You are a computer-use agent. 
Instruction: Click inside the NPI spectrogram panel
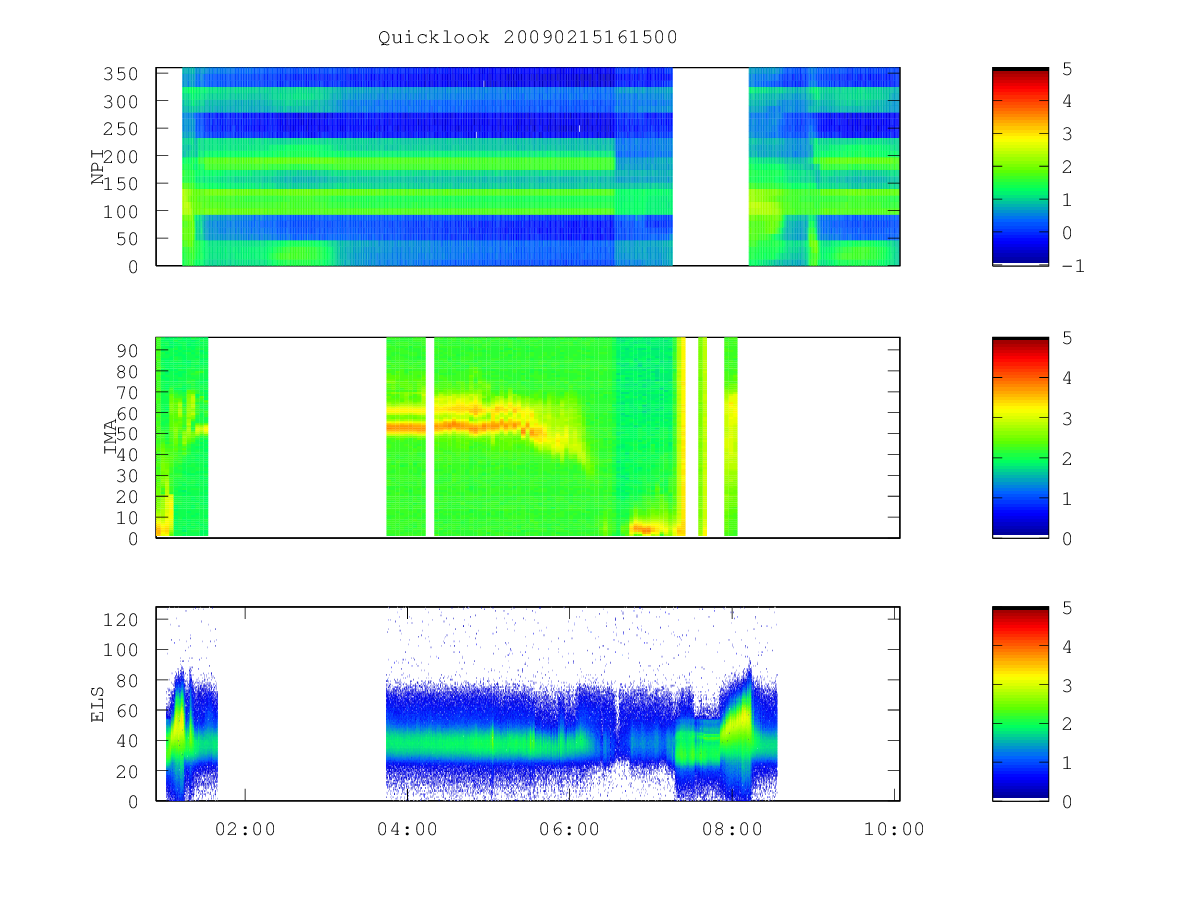pos(528,167)
